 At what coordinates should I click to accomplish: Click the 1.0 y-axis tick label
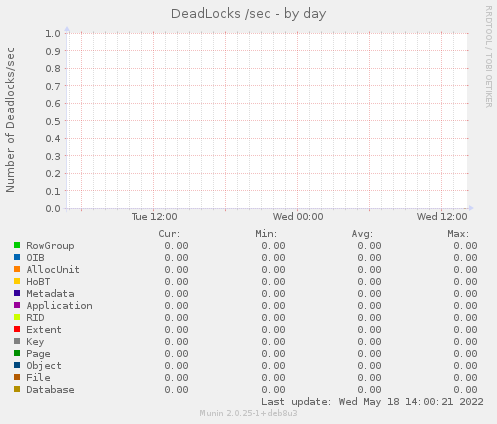coord(53,33)
